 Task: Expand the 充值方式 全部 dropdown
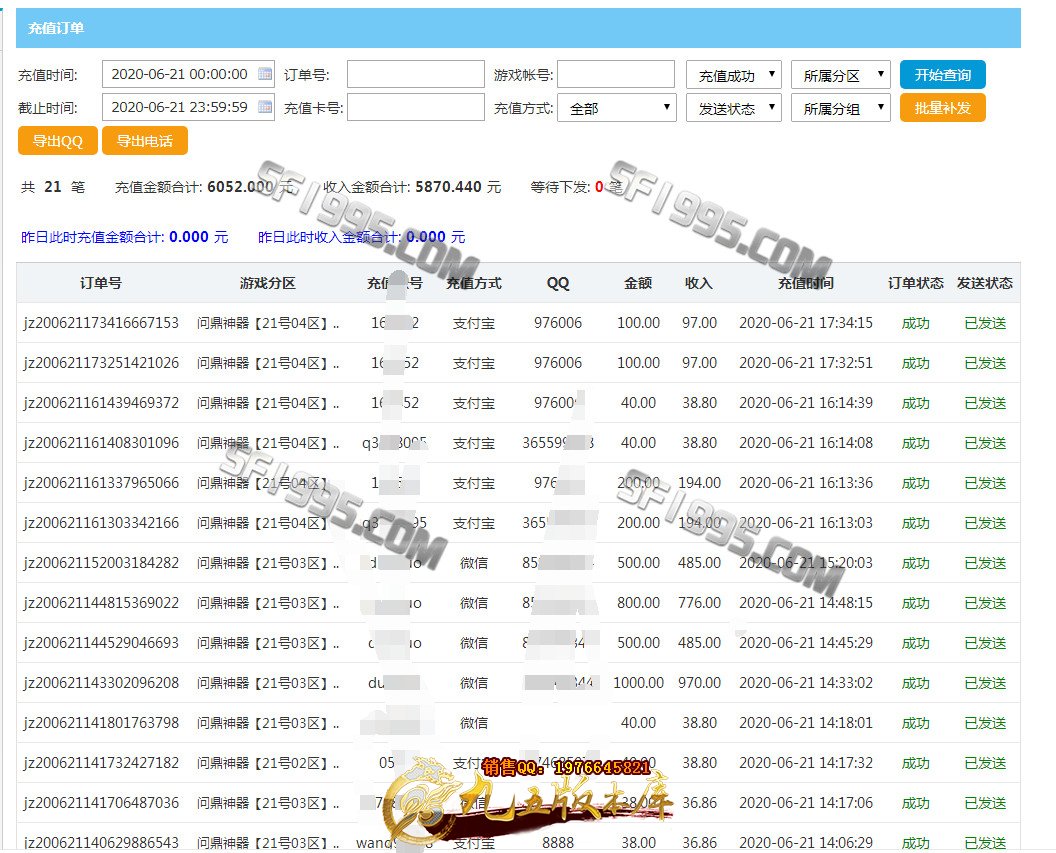pyautogui.click(x=616, y=108)
